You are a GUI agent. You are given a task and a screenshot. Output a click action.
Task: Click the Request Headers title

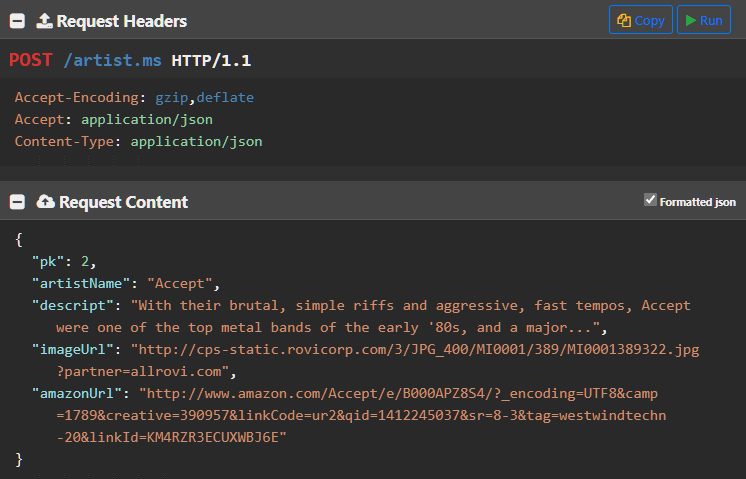tap(122, 20)
